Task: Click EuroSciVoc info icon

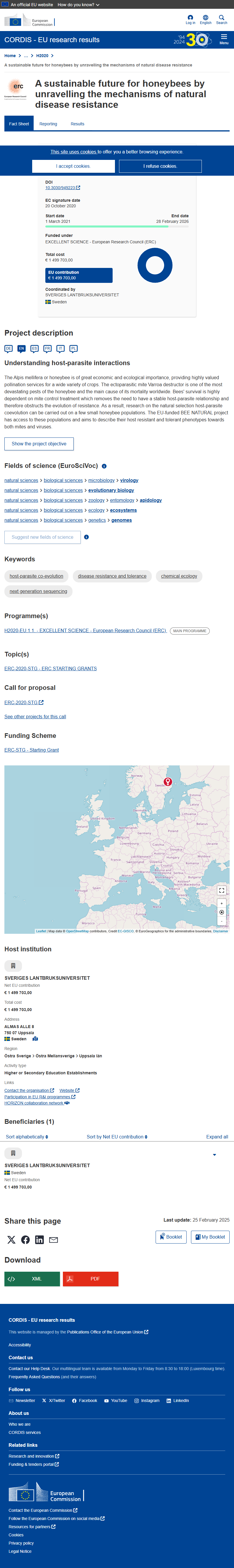Action: (104, 466)
